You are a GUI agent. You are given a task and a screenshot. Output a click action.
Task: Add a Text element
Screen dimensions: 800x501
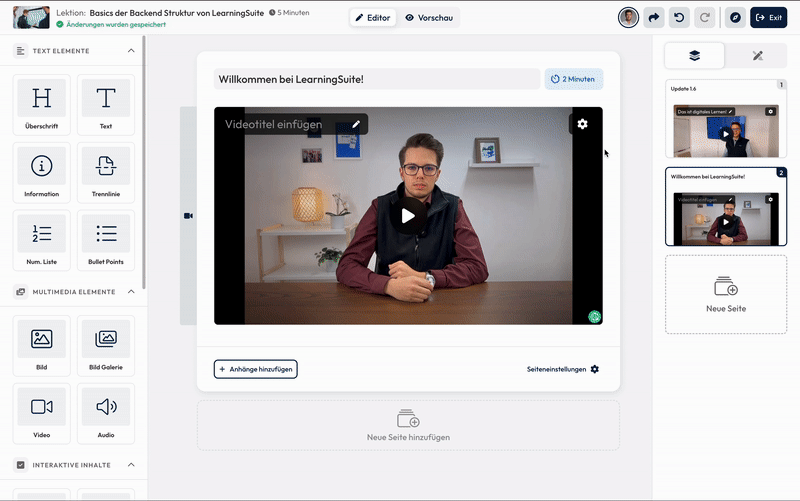pos(106,105)
